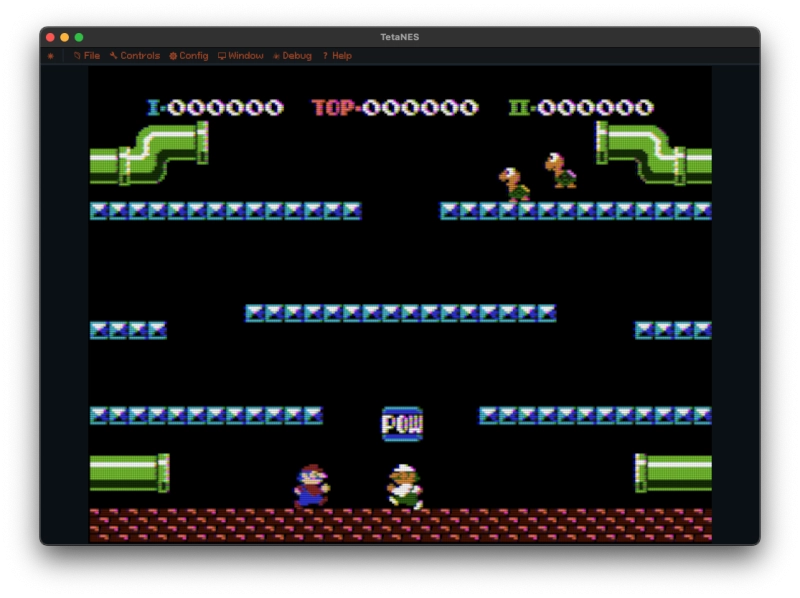Screen dimensions: 800x598
Task: Maximize the window using green button
Action: coord(79,37)
